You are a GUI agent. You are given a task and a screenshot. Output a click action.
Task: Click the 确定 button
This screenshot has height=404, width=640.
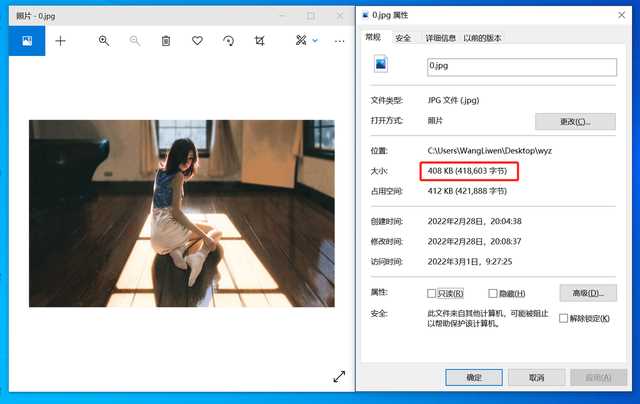(x=474, y=377)
